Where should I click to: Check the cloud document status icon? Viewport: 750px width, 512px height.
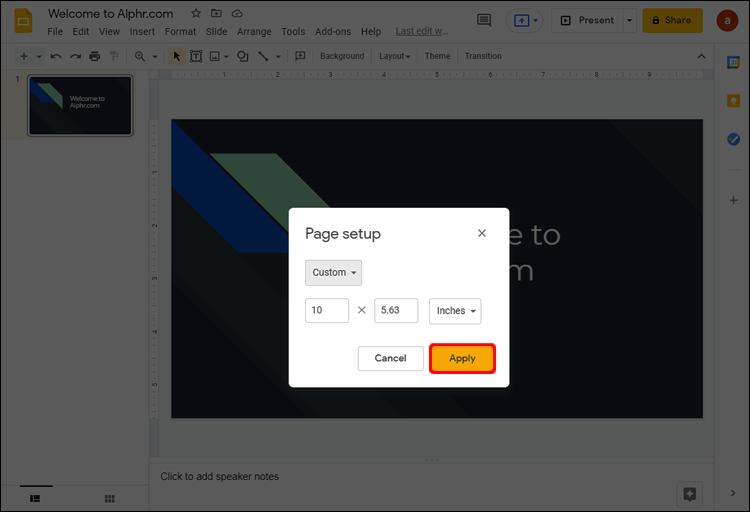coord(237,13)
